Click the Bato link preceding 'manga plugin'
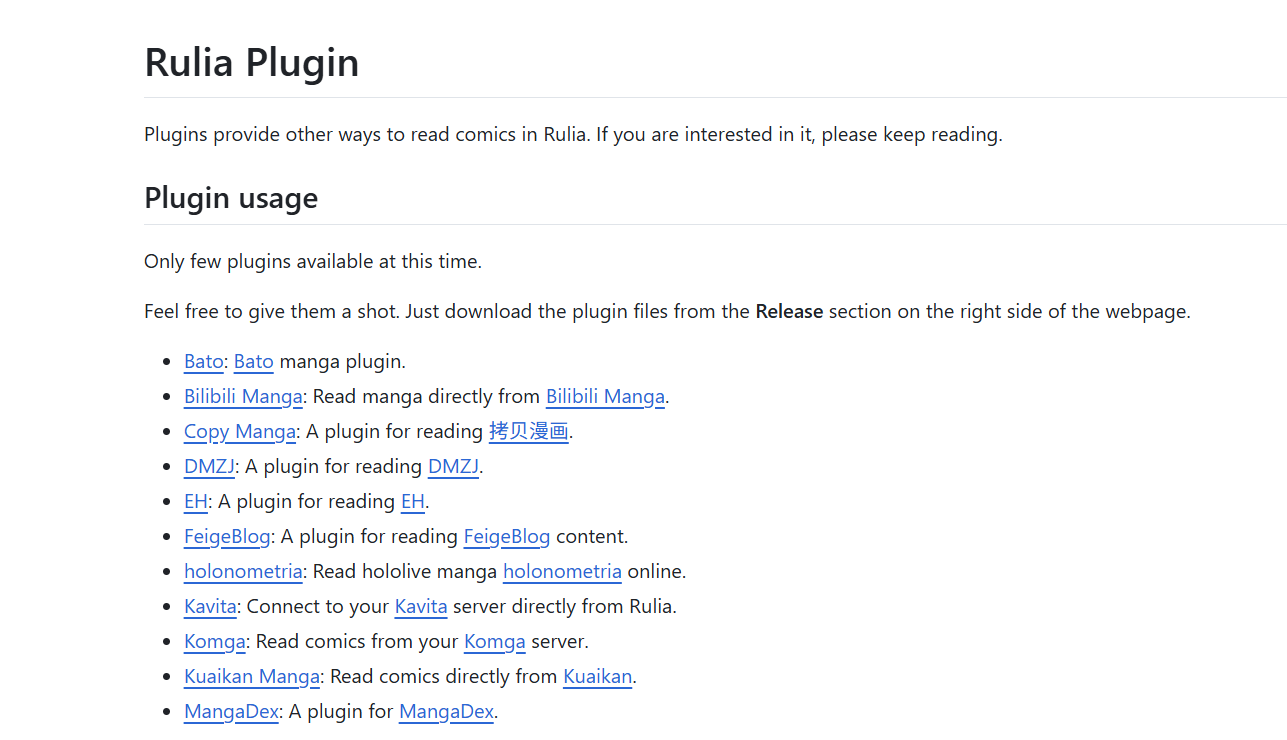Image resolution: width=1287 pixels, height=740 pixels. click(253, 362)
